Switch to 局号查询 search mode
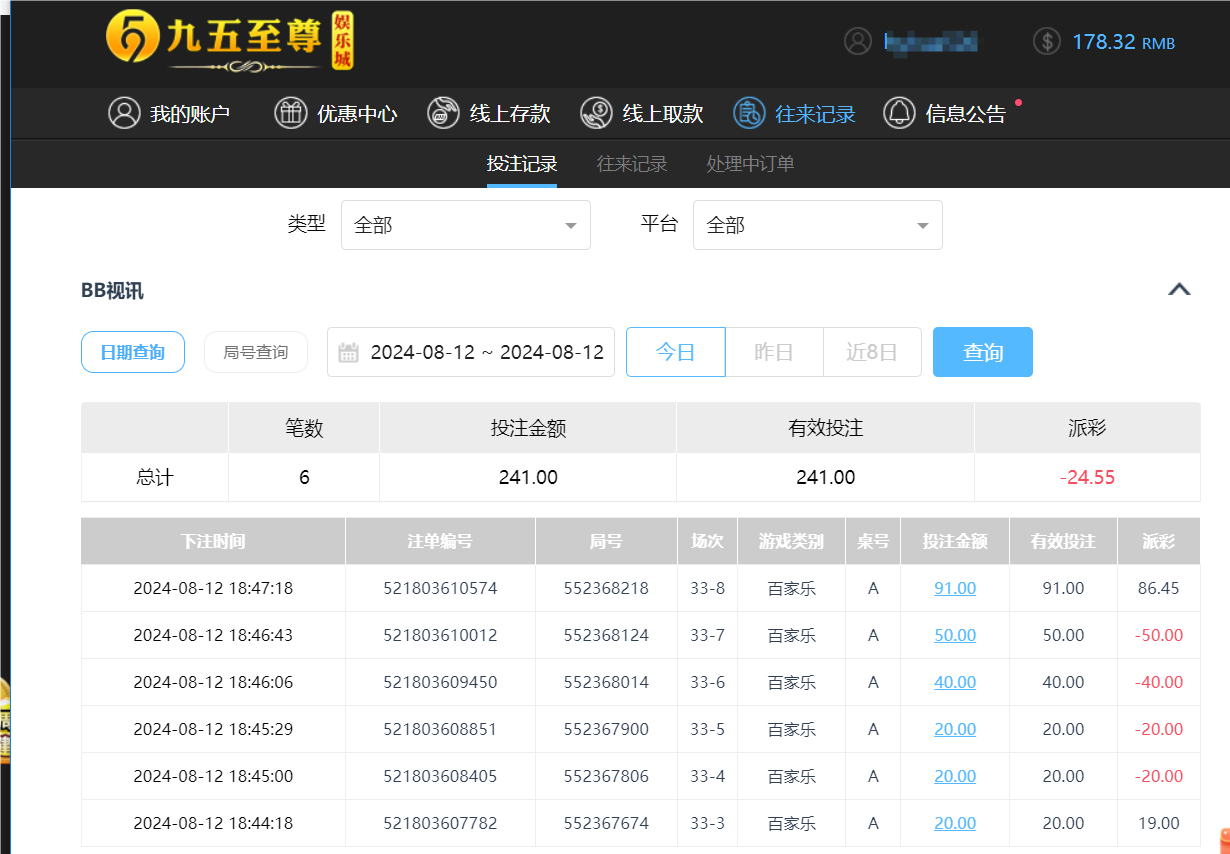Viewport: 1230px width, 854px height. point(255,352)
